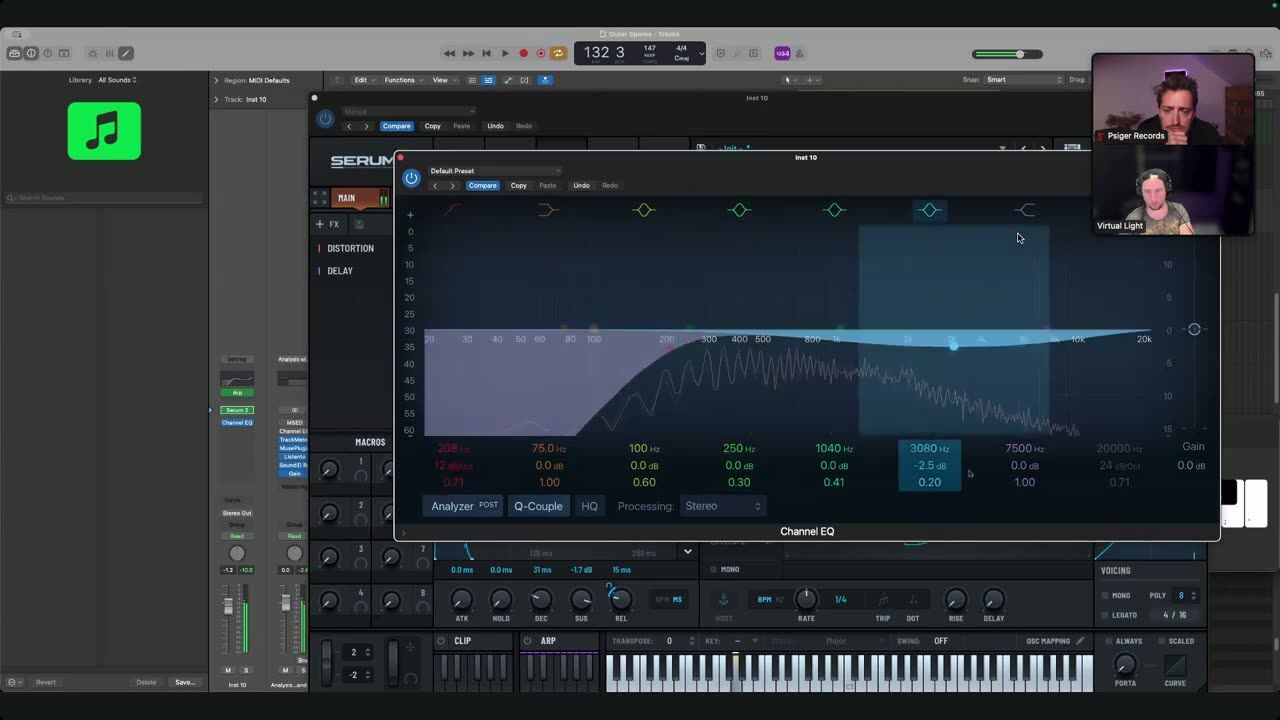Expand the Track Inst 10 disclosure

click(216, 99)
